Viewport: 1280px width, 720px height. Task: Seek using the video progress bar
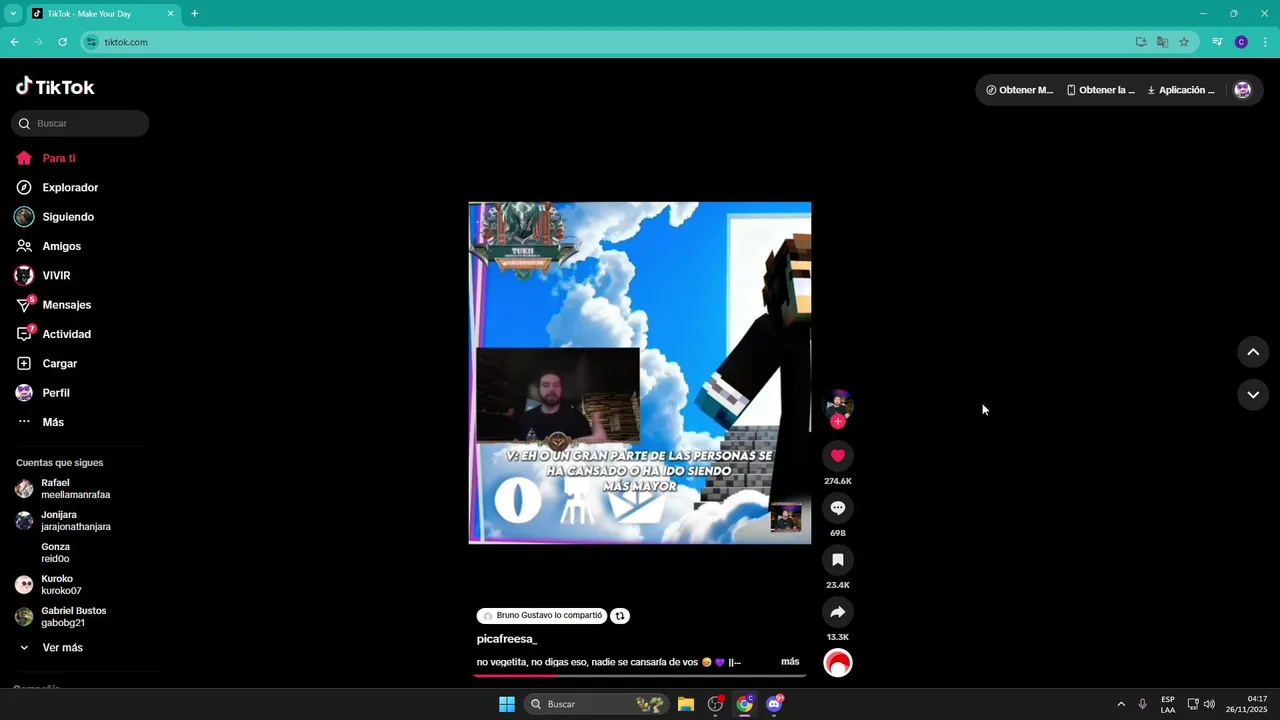[x=640, y=676]
